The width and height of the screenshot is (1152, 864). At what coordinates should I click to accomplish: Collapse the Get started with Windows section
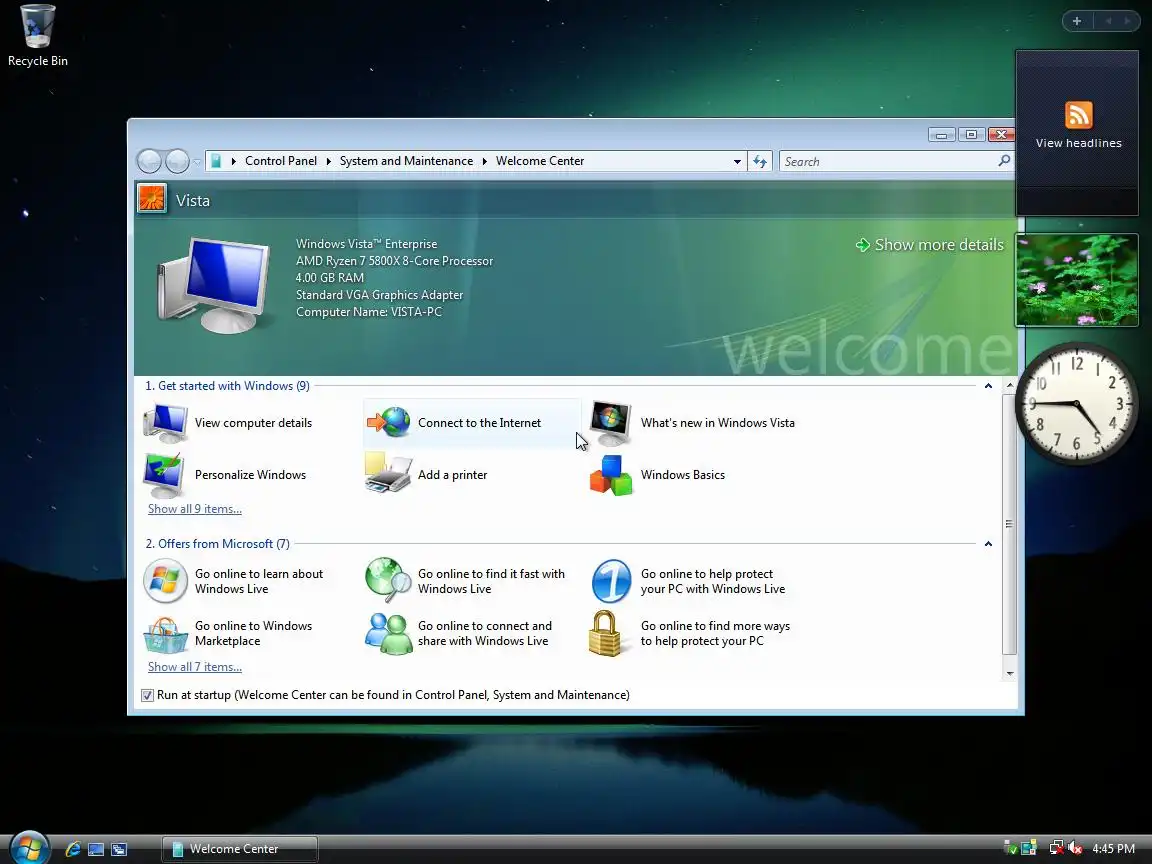[x=988, y=386]
